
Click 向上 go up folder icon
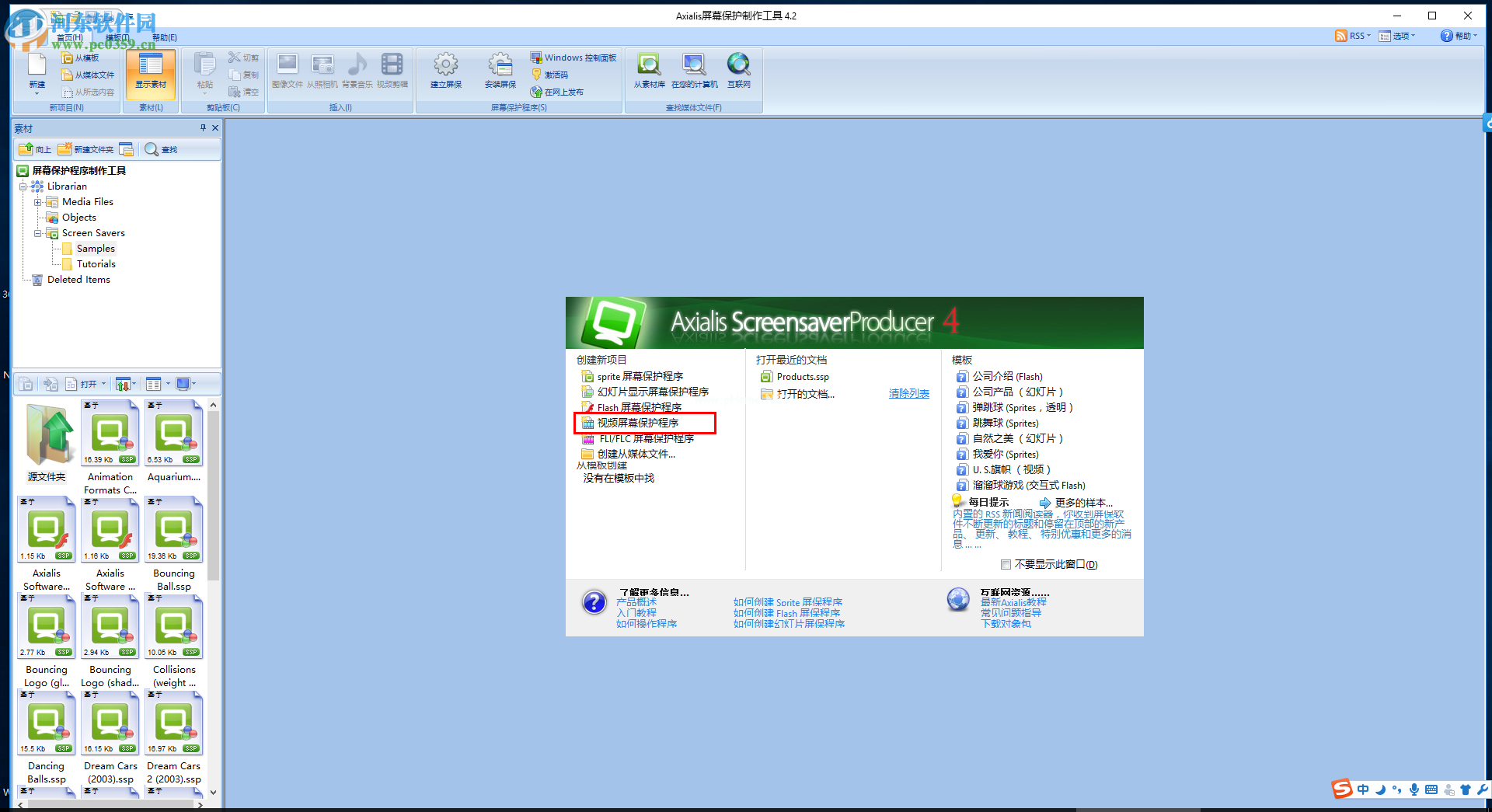tap(35, 149)
